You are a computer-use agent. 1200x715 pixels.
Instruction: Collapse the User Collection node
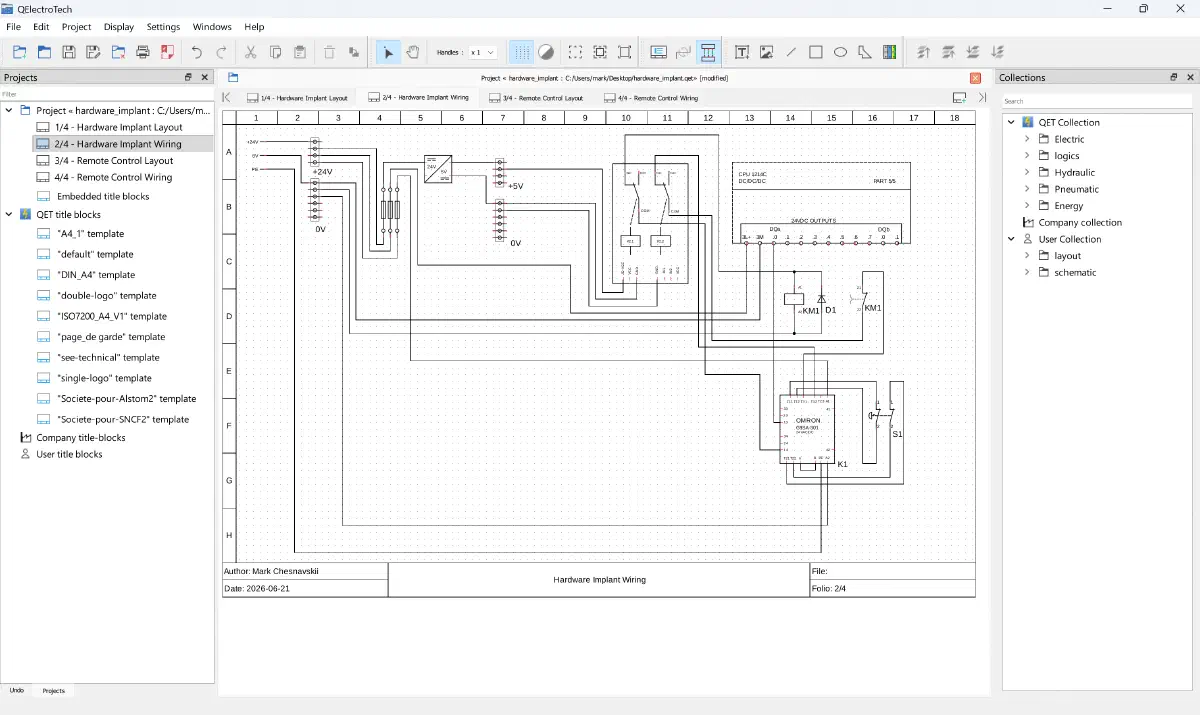[x=1011, y=239]
